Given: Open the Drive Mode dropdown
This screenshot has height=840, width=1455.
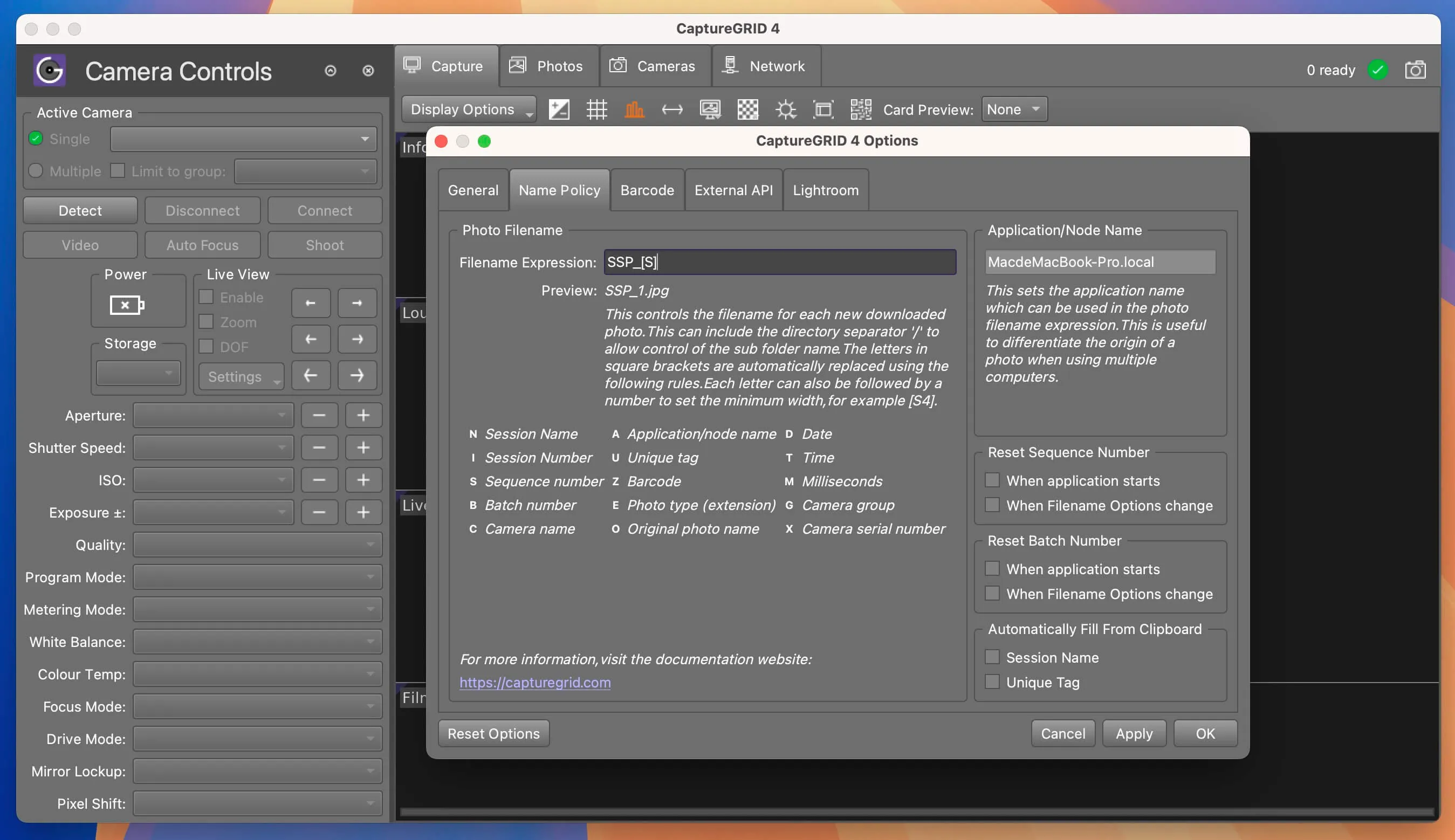Looking at the screenshot, I should point(257,739).
